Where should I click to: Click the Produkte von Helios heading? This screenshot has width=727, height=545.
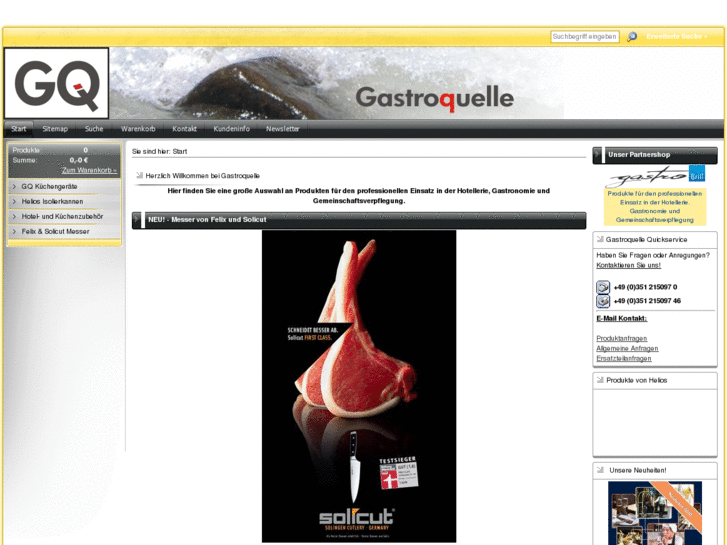click(x=637, y=380)
